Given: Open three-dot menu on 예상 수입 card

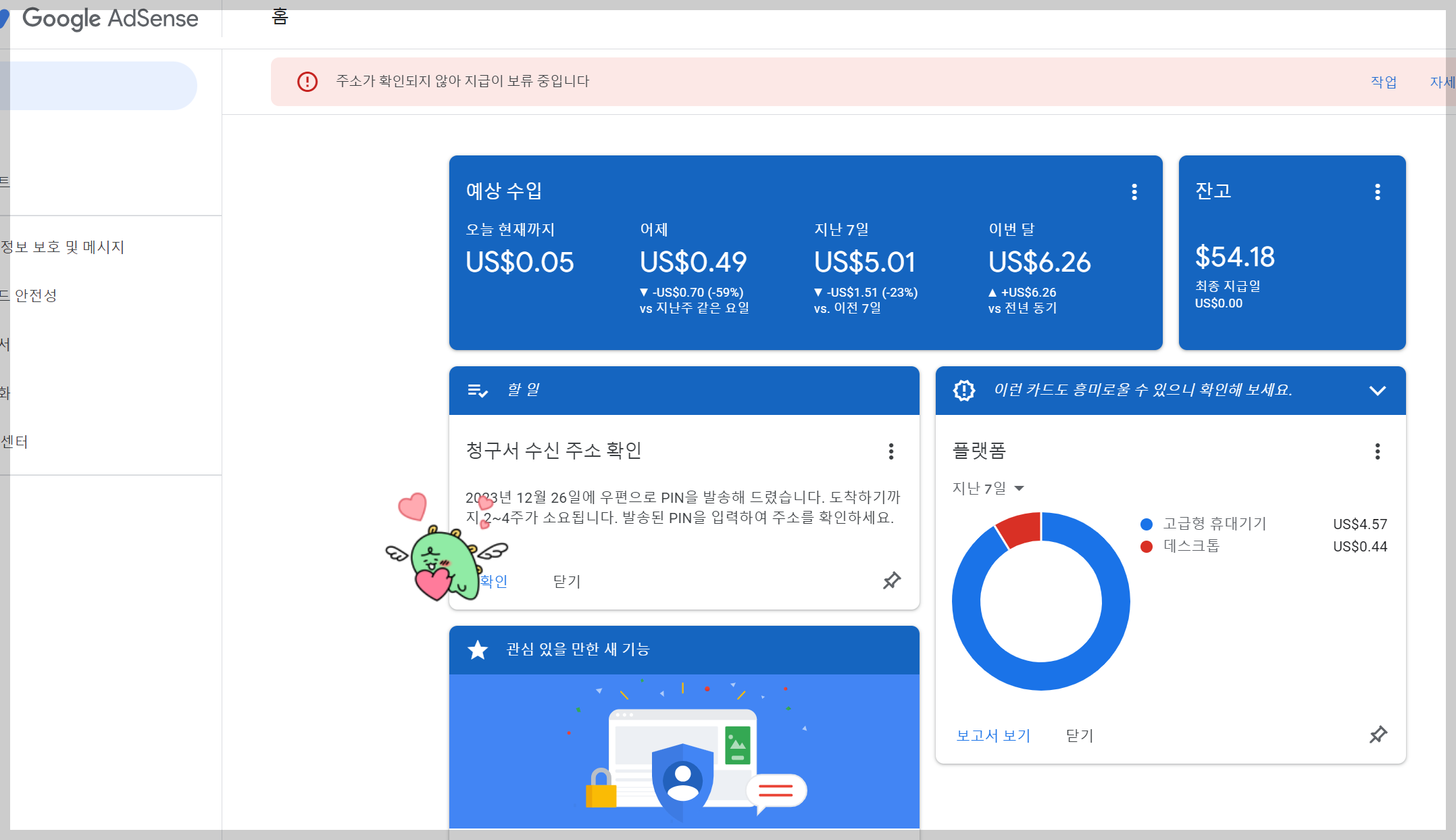Looking at the screenshot, I should tap(1134, 192).
